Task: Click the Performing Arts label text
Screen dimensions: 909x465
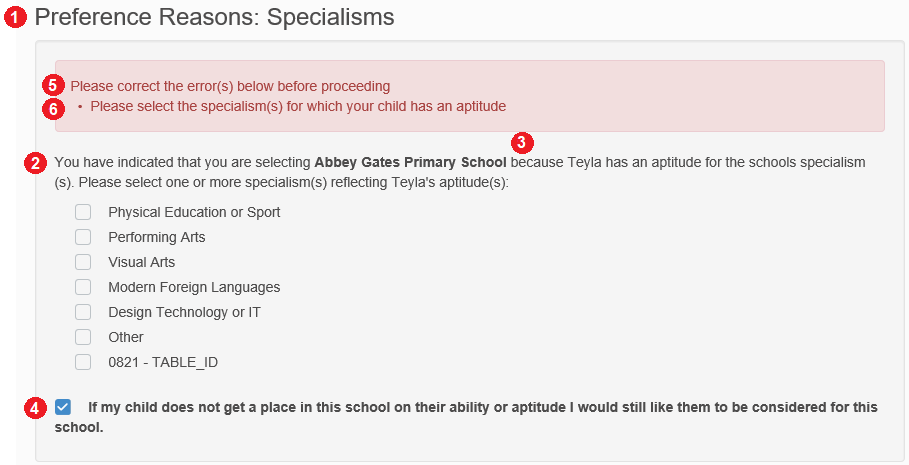Action: tap(157, 237)
